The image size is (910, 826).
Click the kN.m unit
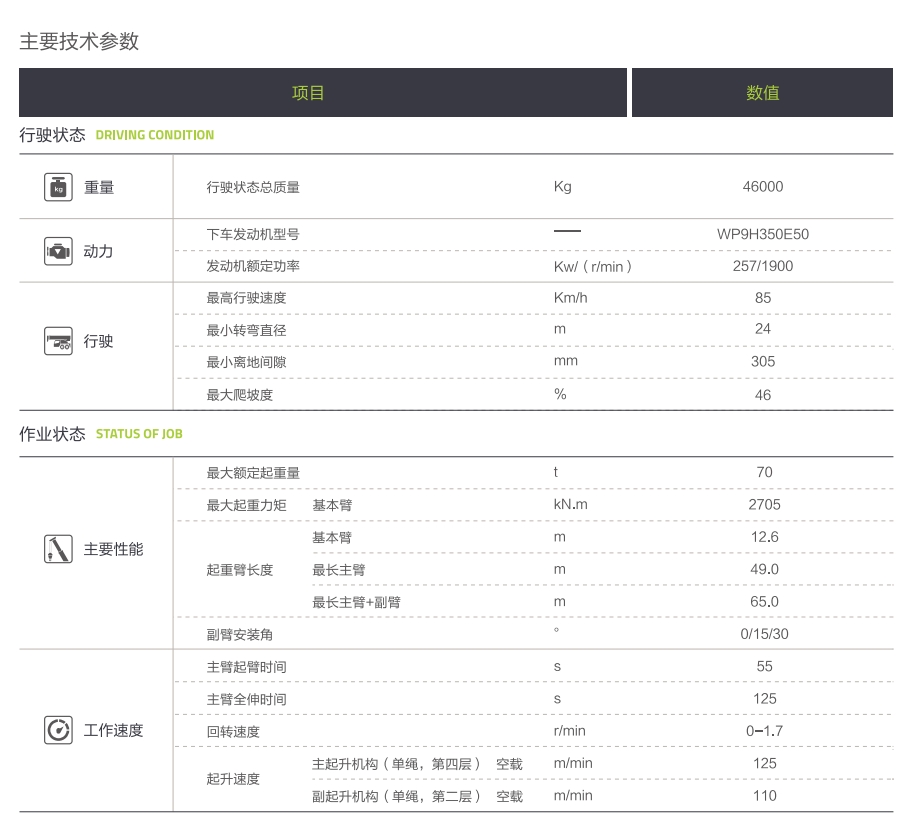[570, 504]
